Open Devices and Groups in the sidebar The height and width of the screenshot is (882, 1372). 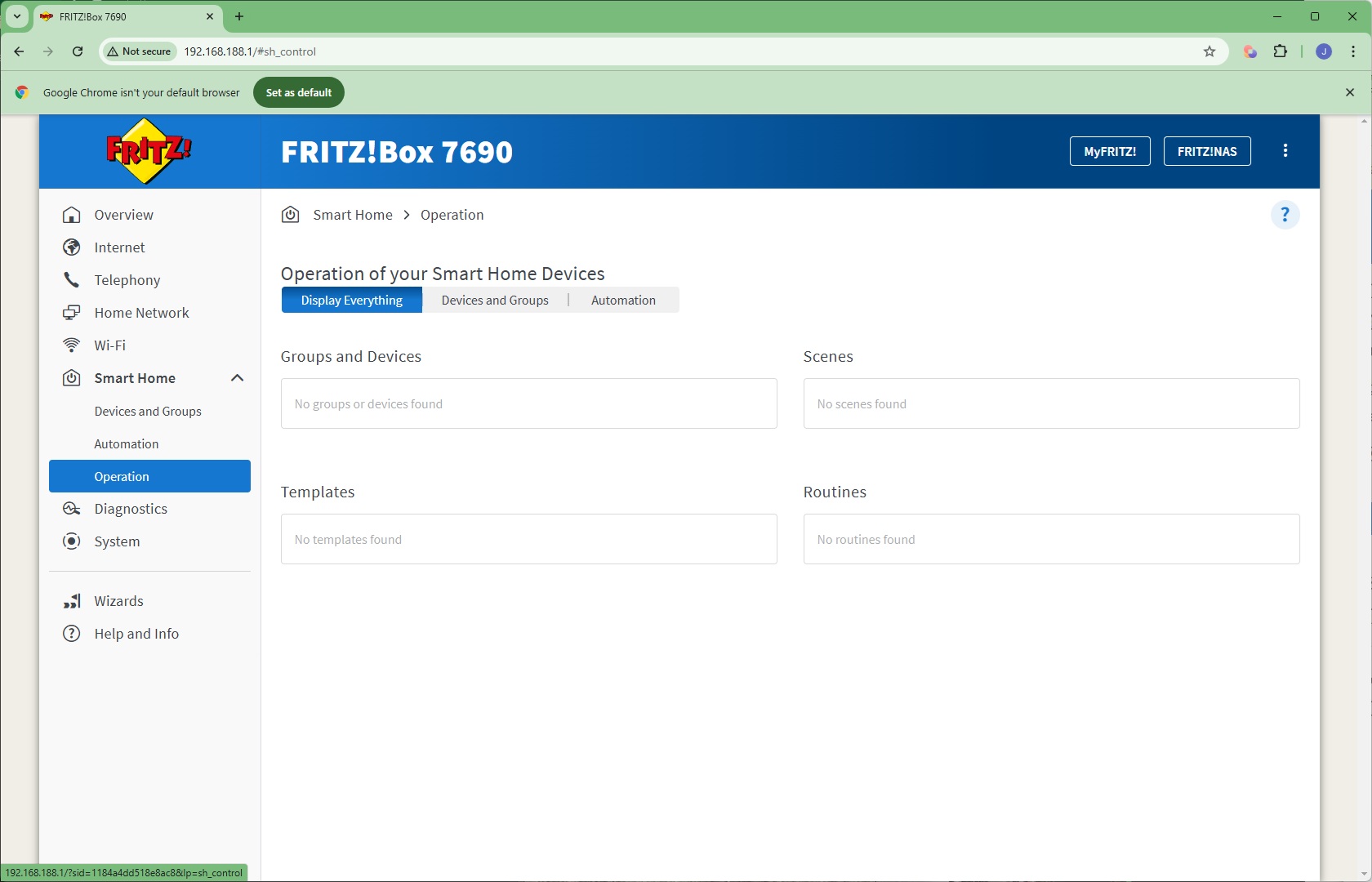pyautogui.click(x=148, y=412)
